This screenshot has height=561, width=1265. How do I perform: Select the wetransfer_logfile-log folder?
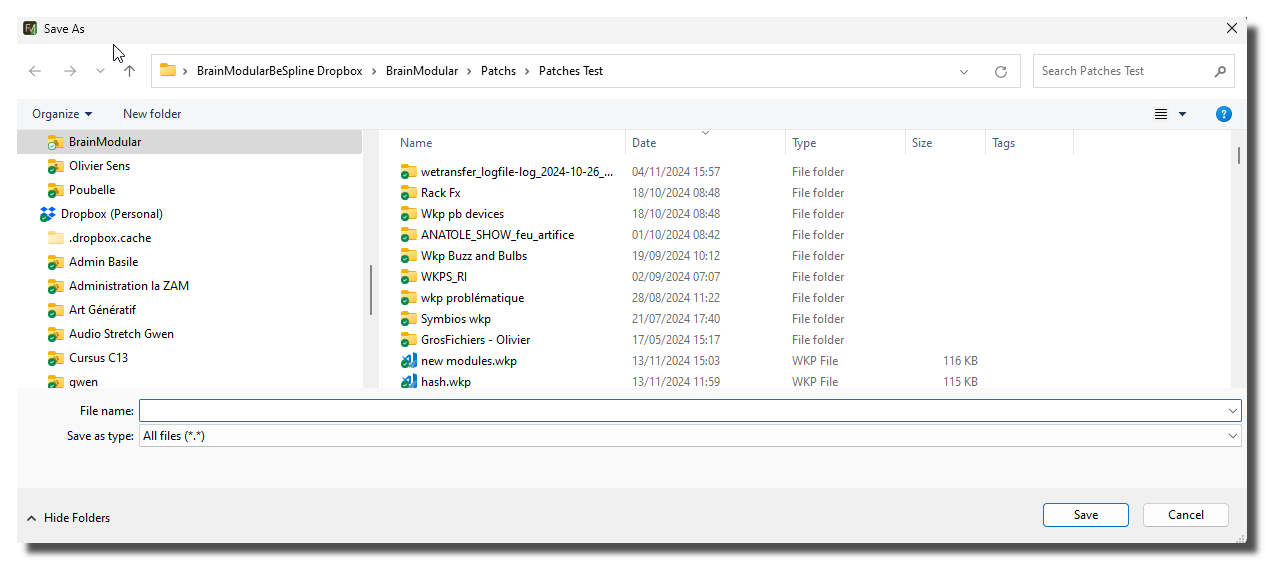click(516, 172)
